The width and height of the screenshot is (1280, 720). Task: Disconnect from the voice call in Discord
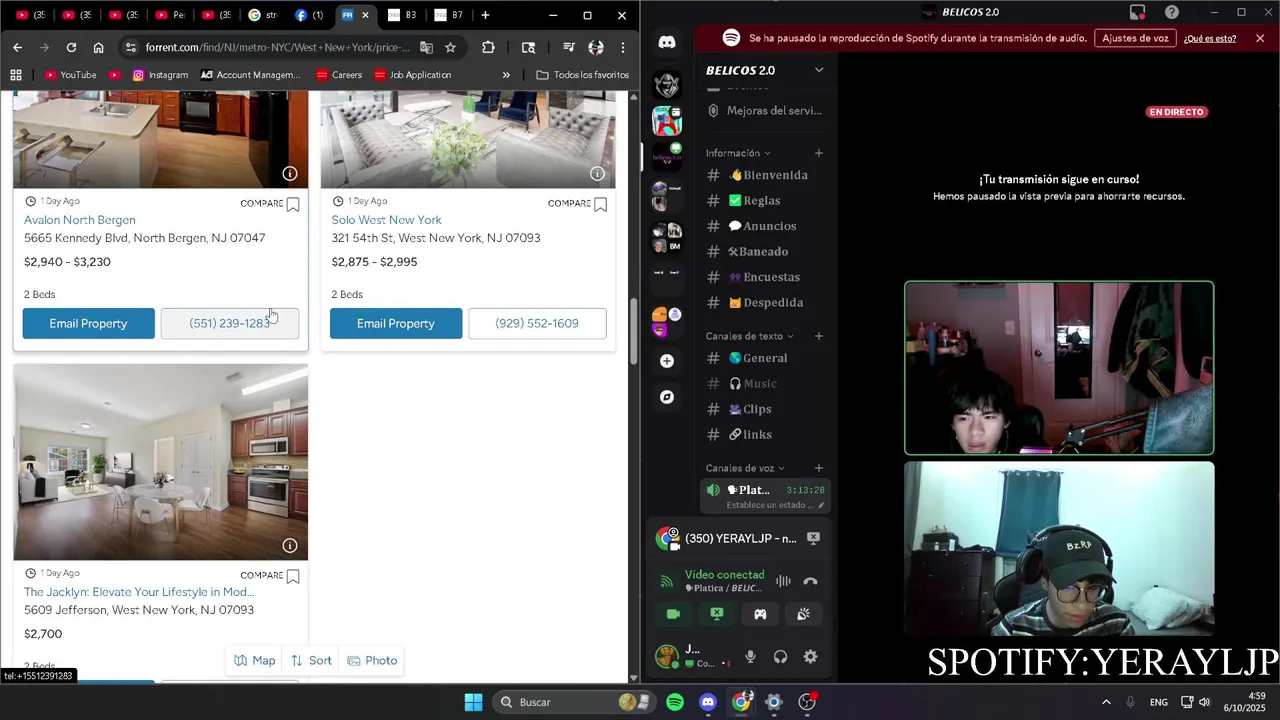click(811, 581)
